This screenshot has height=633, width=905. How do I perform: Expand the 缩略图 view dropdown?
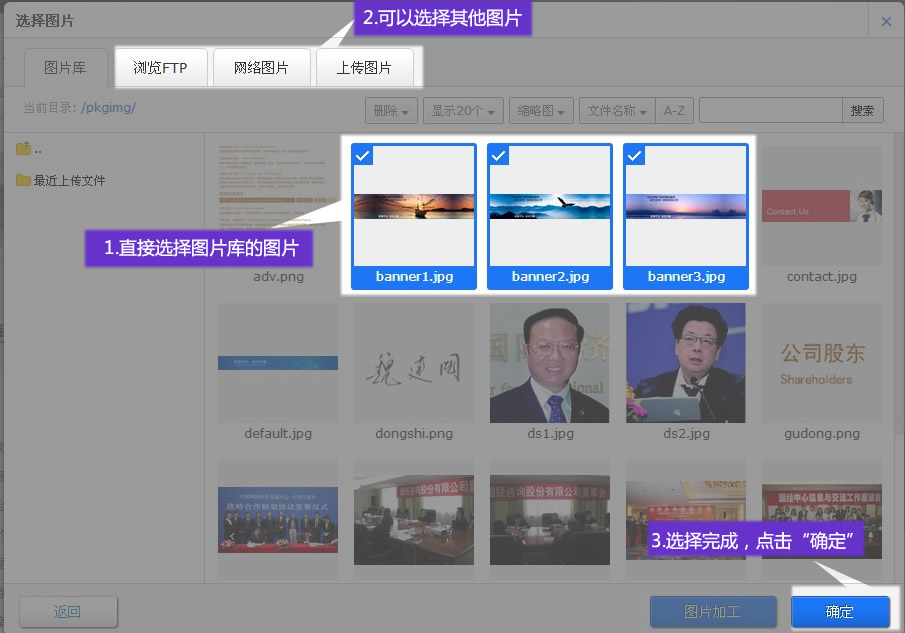[x=541, y=111]
